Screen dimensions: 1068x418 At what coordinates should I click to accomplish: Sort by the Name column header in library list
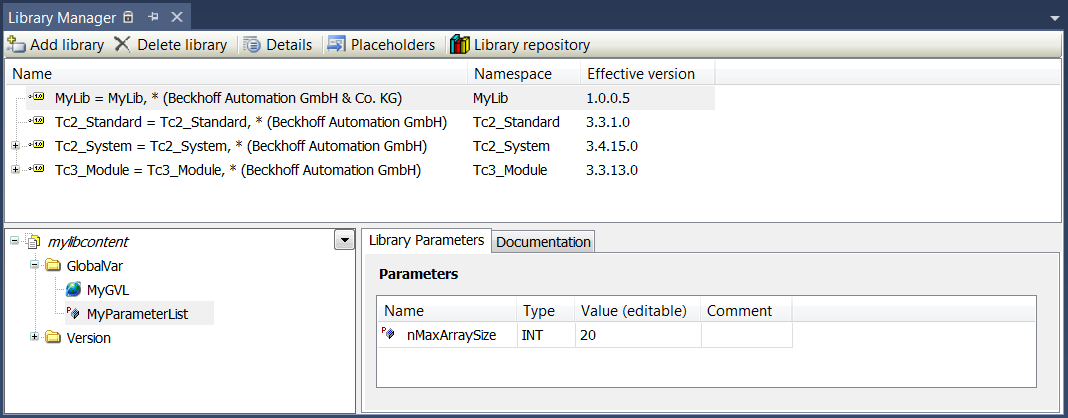click(x=236, y=74)
